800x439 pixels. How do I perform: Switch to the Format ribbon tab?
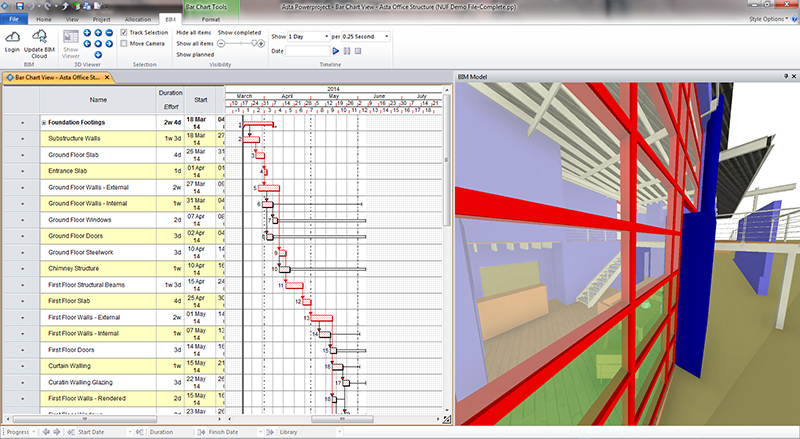[x=211, y=19]
